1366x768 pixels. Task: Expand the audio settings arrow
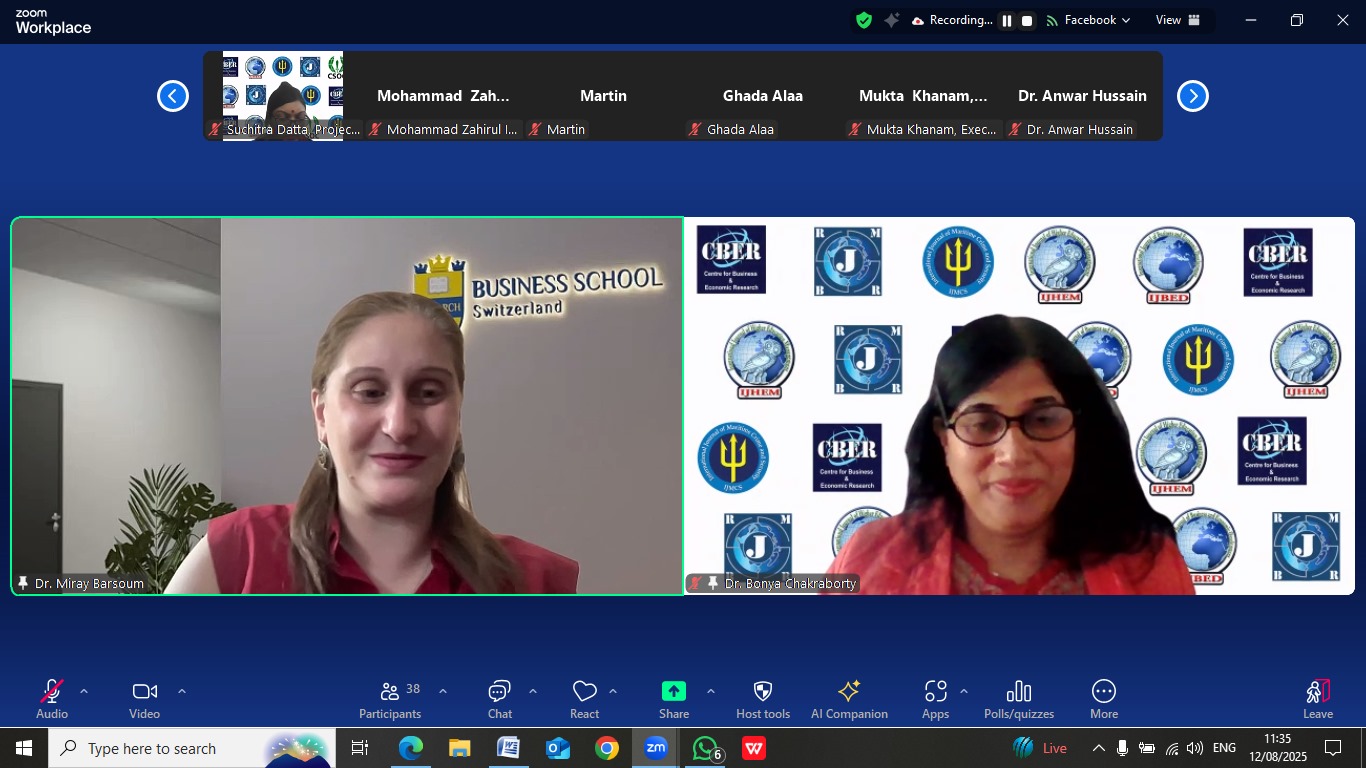coord(84,691)
